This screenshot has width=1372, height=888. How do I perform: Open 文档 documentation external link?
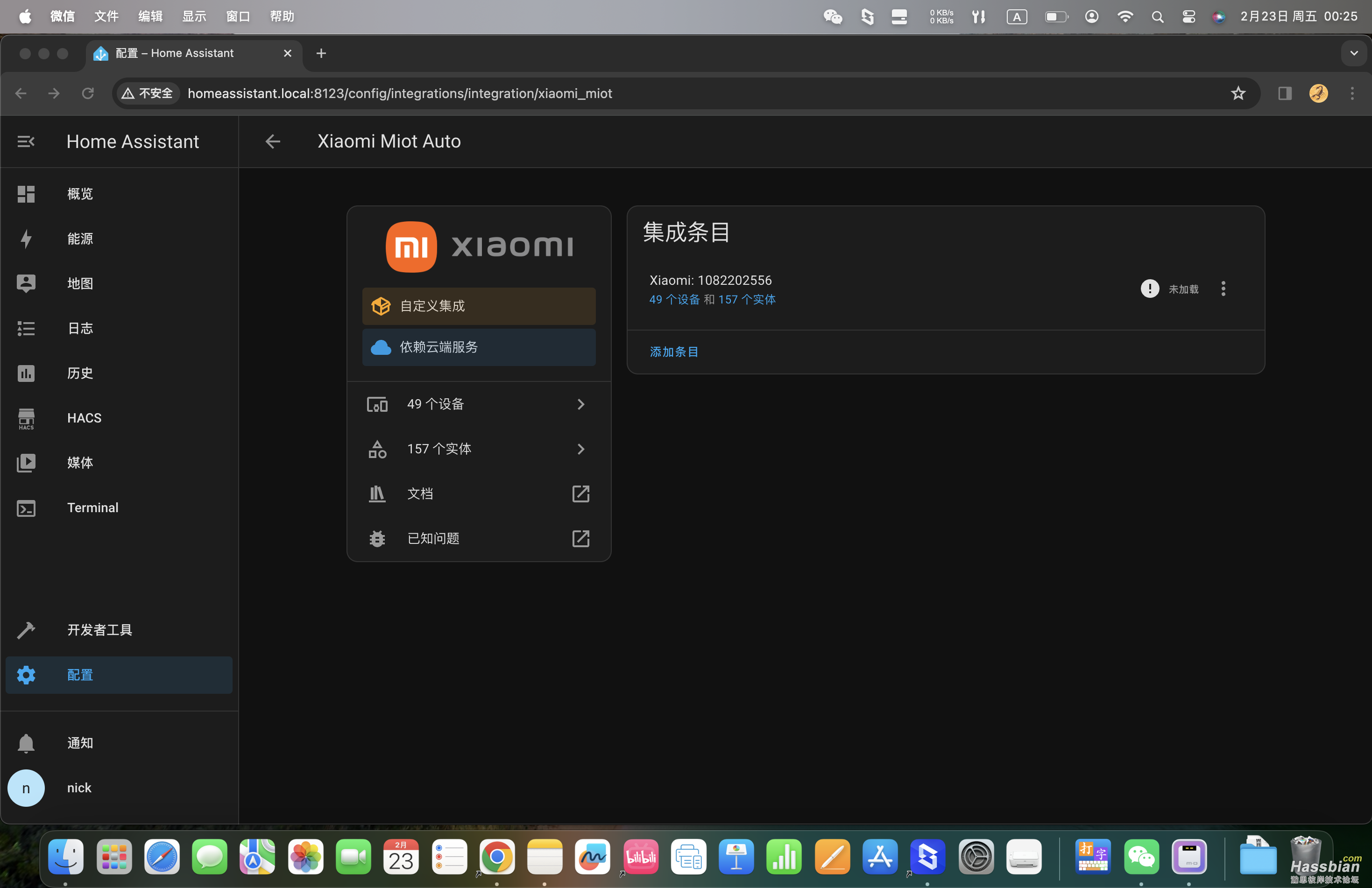tap(479, 494)
